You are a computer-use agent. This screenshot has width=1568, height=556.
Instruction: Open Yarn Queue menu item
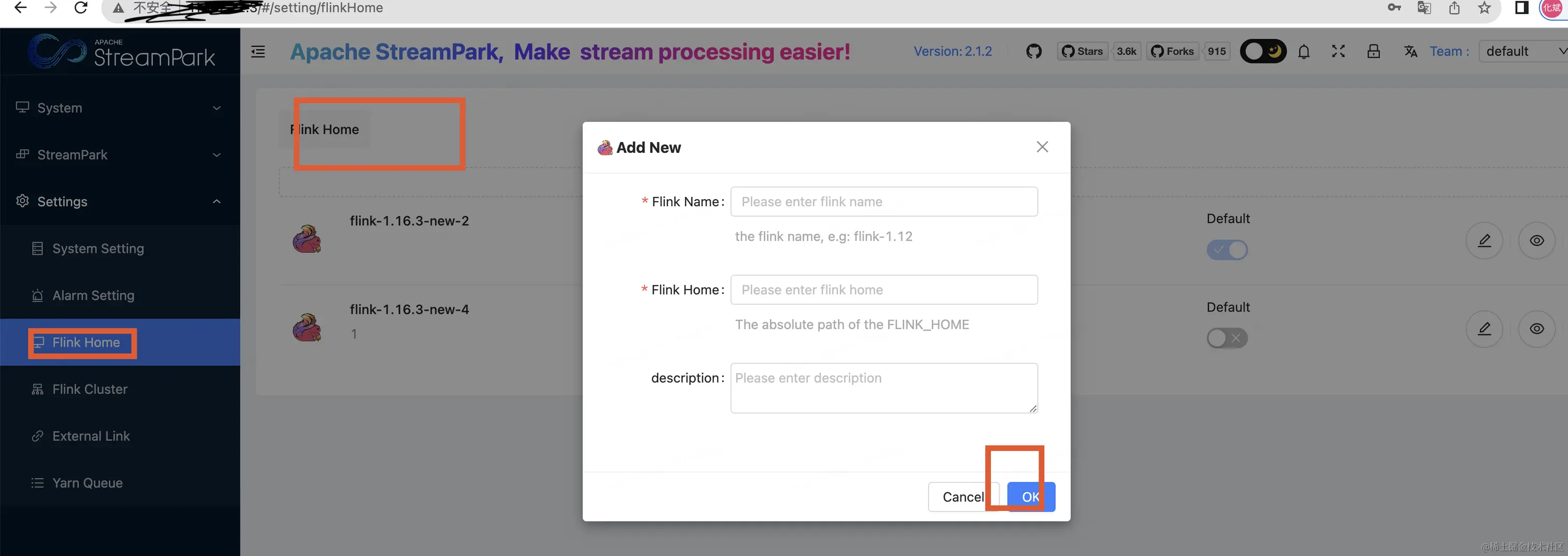pos(120,482)
